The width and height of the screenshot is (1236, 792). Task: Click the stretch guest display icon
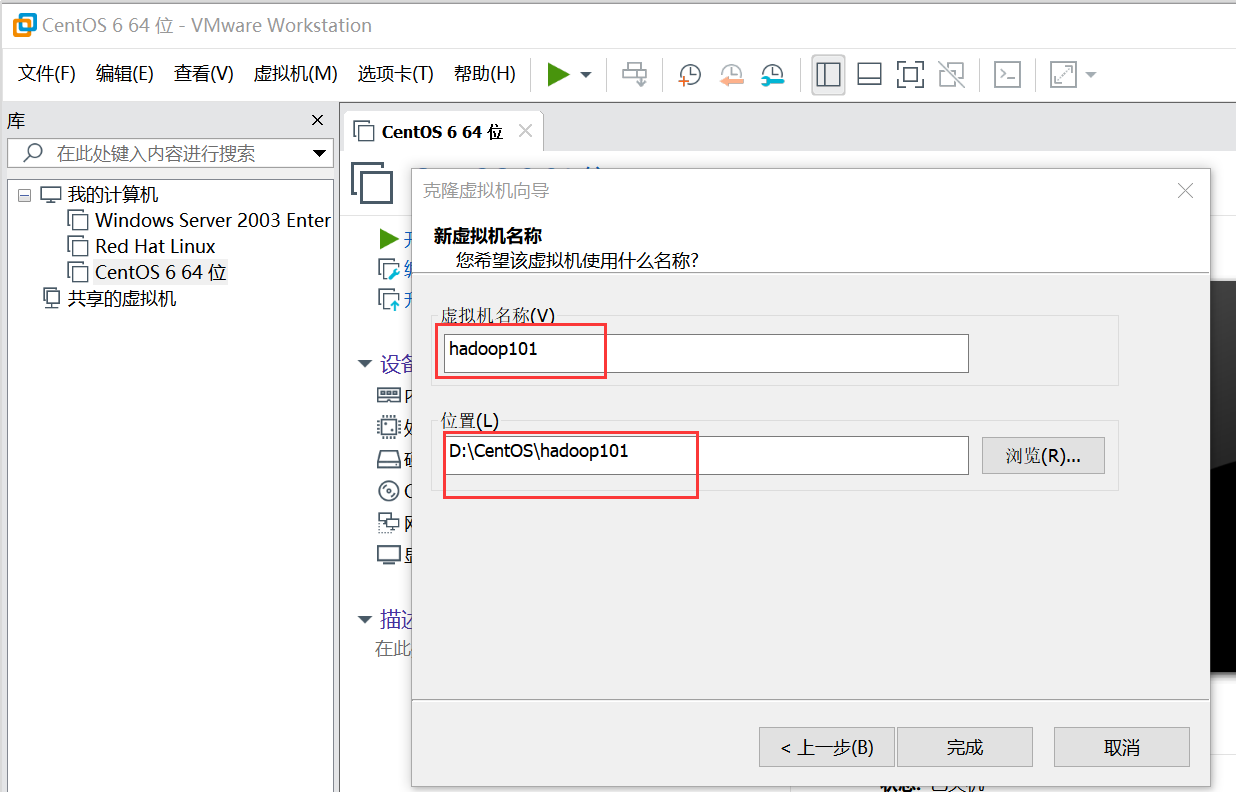(1063, 74)
